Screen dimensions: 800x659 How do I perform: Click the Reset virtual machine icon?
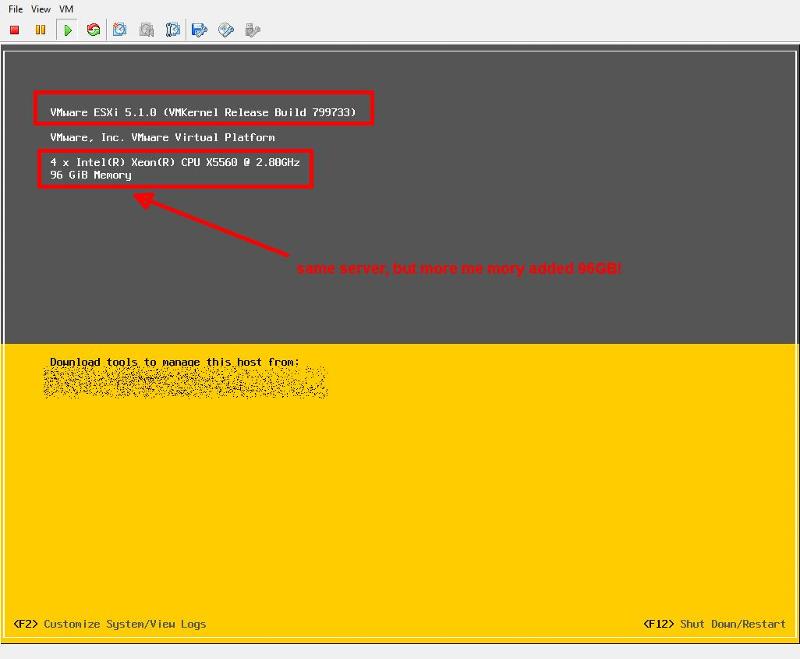click(93, 30)
